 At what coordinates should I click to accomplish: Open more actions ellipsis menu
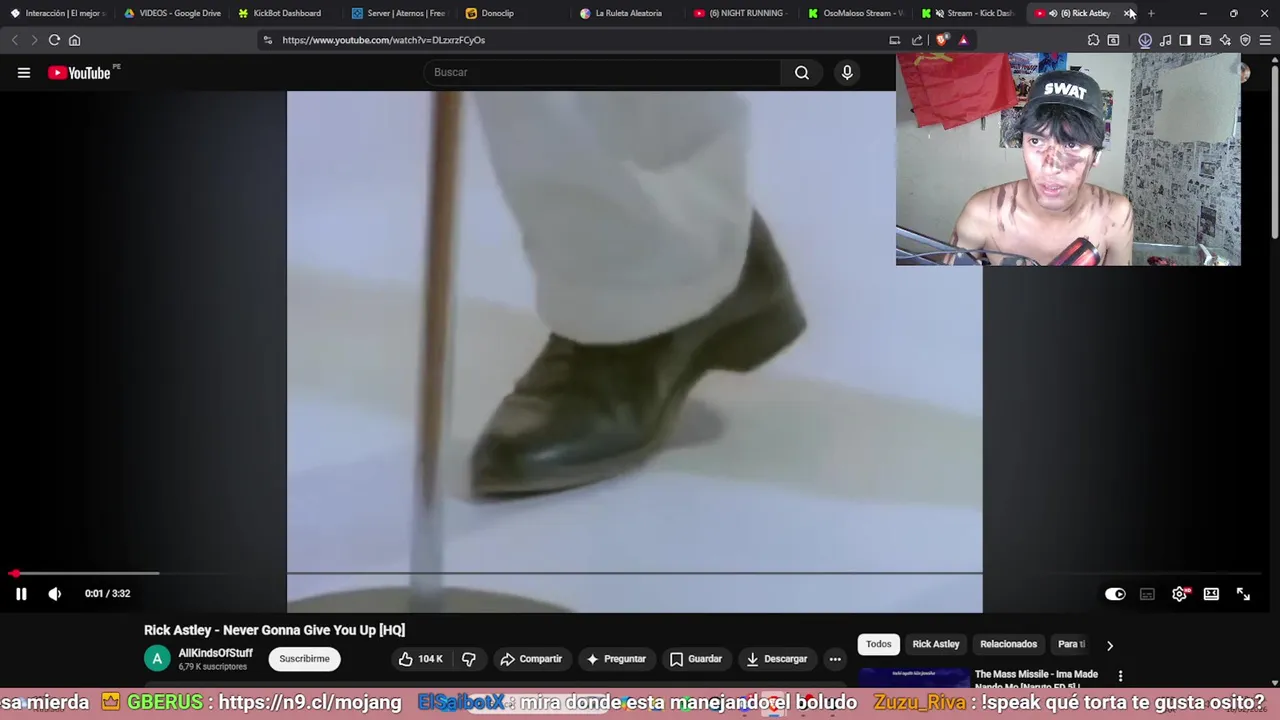pyautogui.click(x=835, y=659)
